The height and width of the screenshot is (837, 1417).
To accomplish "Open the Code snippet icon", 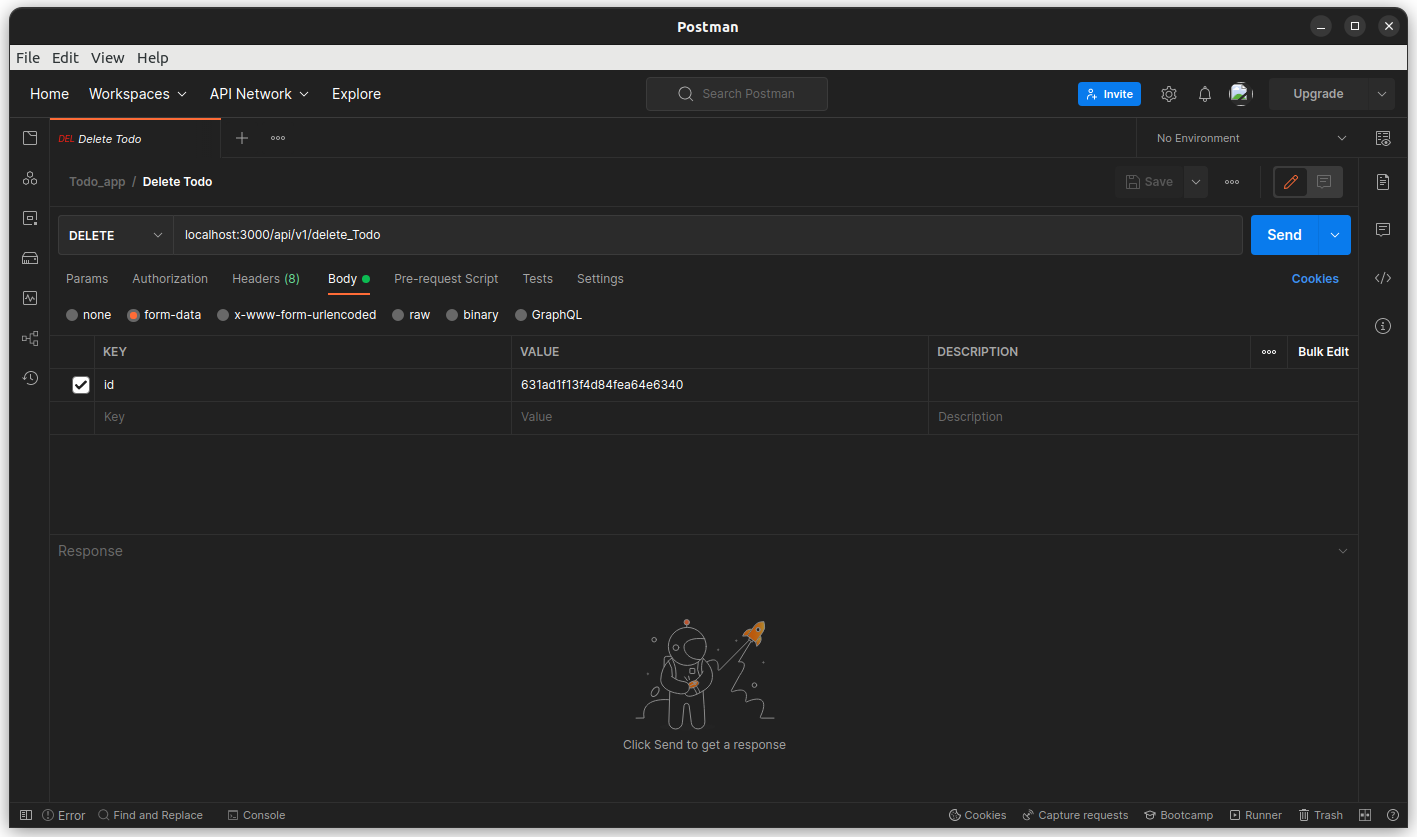I will [x=1383, y=278].
